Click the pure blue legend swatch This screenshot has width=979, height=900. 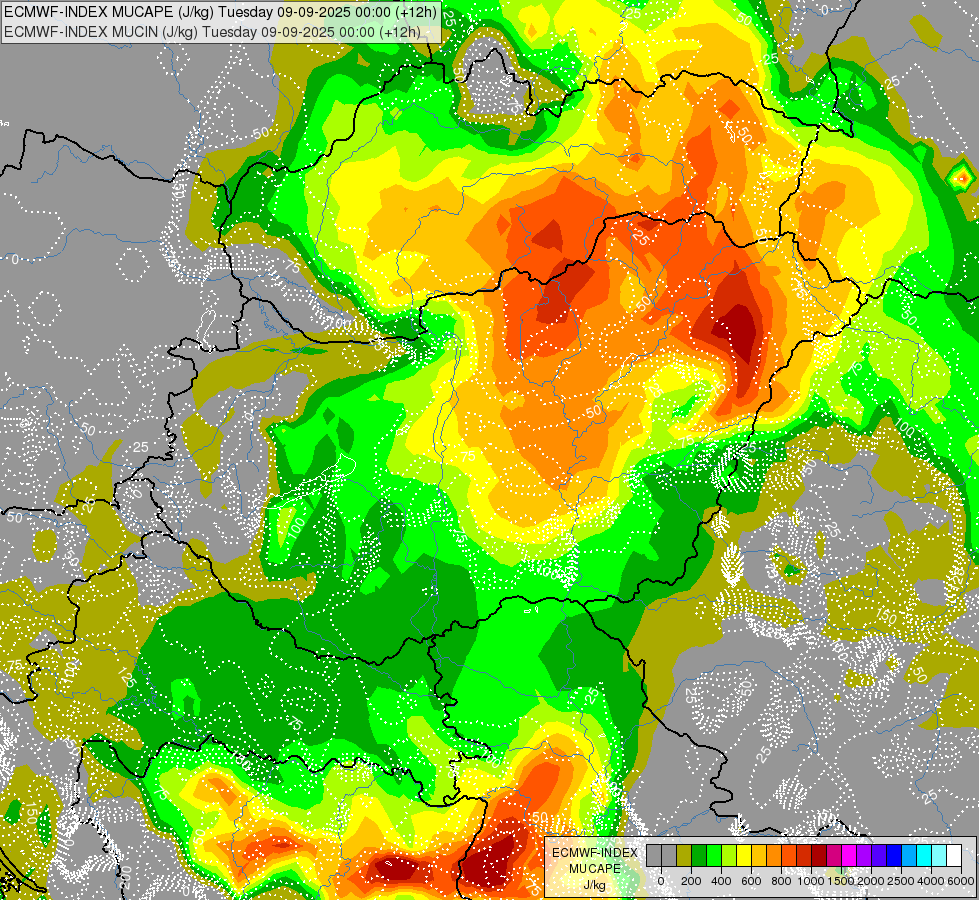click(894, 855)
